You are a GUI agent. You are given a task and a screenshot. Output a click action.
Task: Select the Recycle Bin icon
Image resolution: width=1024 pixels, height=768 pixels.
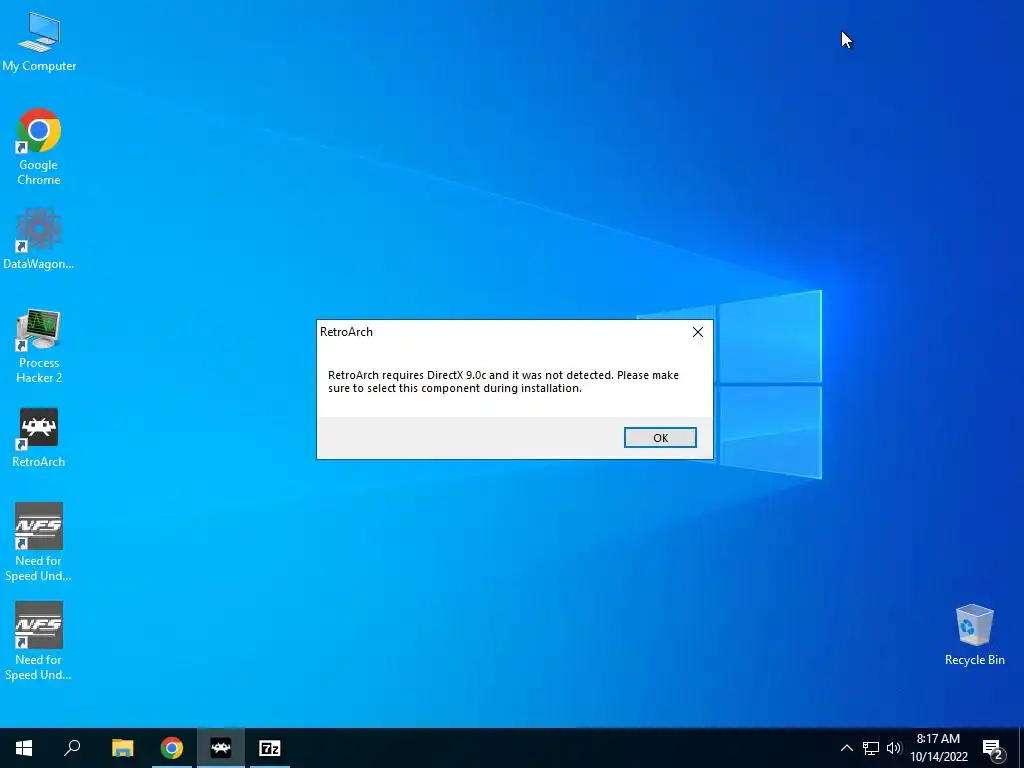(974, 635)
